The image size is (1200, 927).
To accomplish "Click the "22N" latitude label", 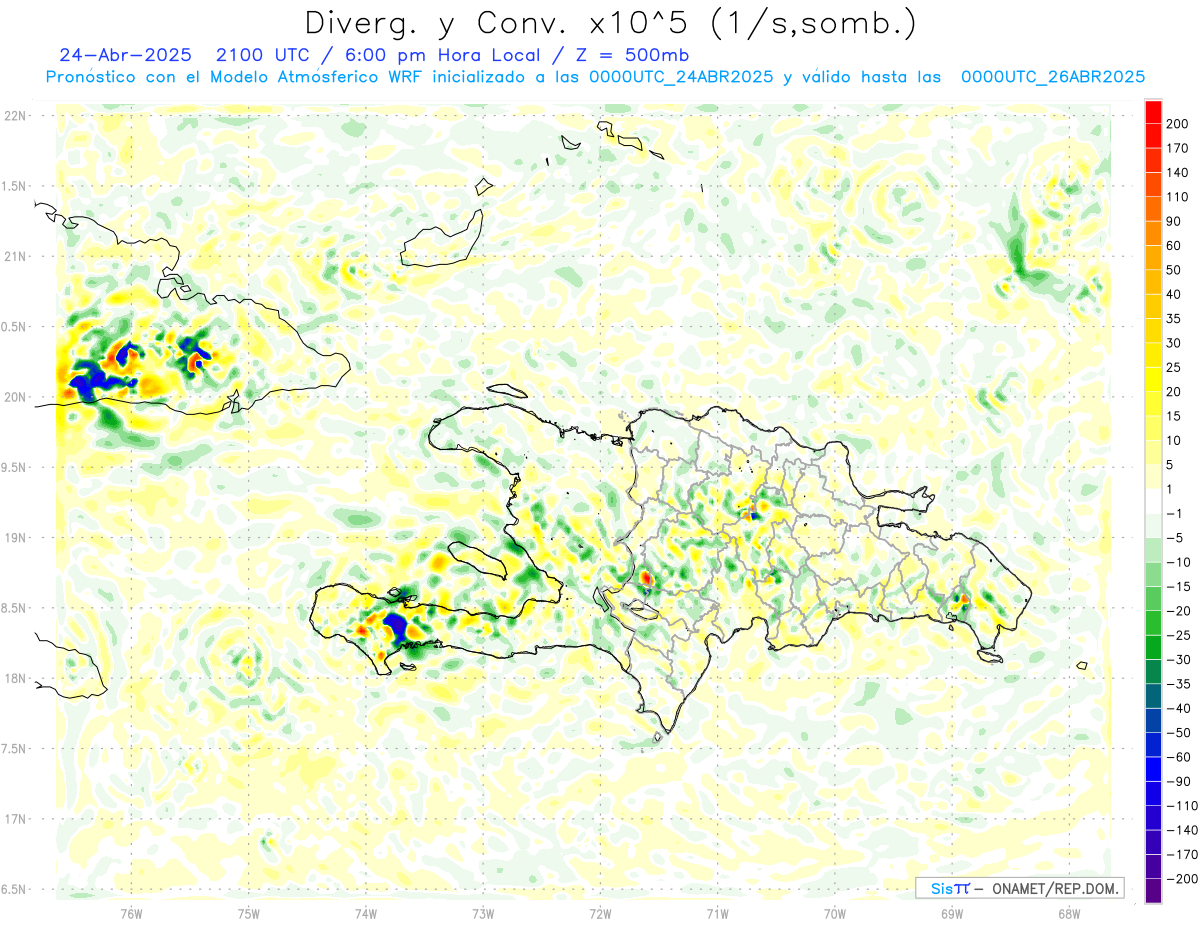I will point(16,116).
